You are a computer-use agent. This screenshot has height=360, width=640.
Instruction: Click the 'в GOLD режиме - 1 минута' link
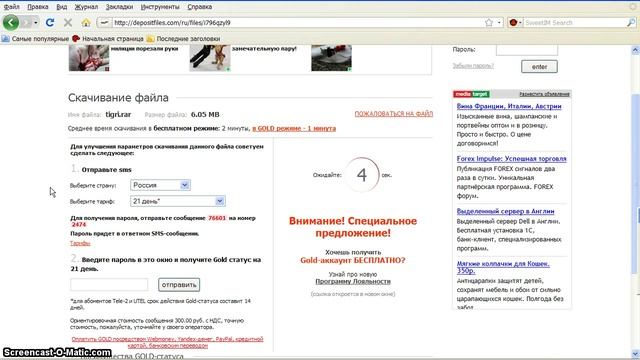point(294,128)
